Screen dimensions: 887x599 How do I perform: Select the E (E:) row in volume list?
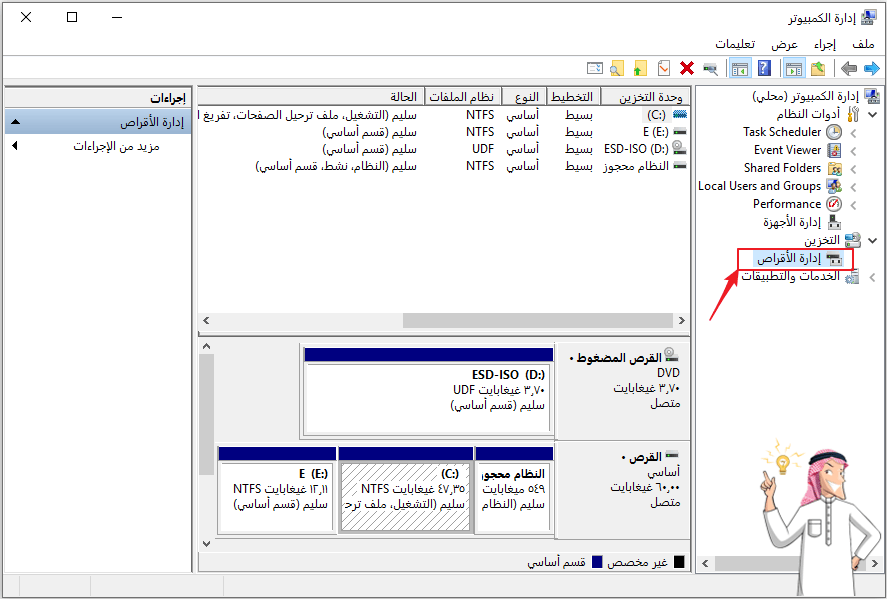point(444,132)
